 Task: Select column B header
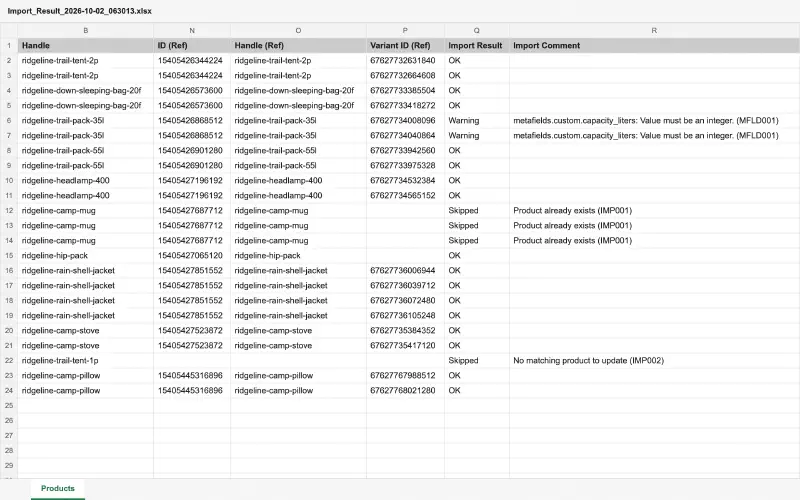coord(86,31)
